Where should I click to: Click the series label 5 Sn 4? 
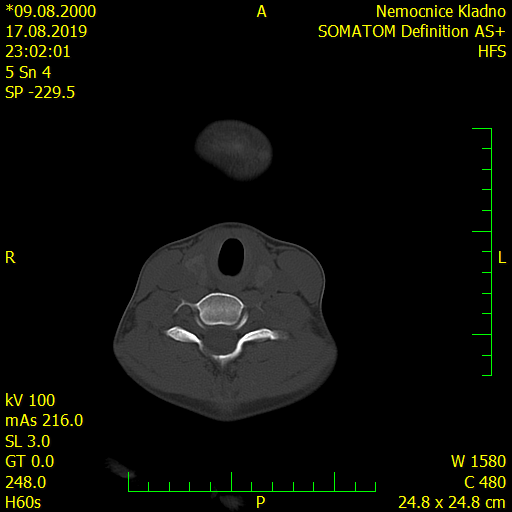[x=28, y=72]
